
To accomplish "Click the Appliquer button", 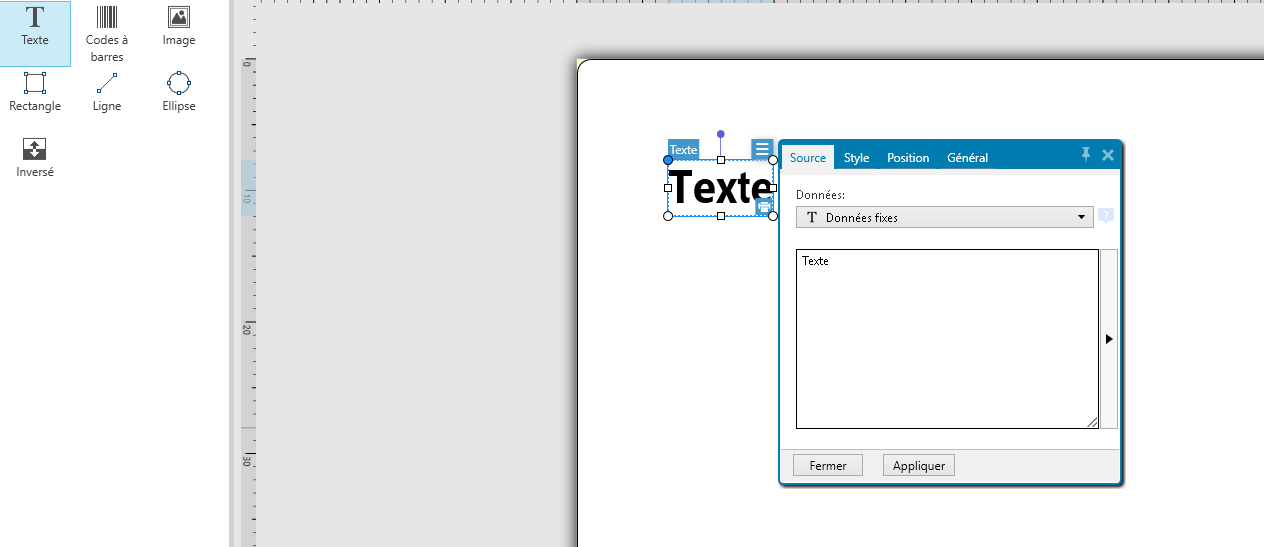I will [919, 465].
